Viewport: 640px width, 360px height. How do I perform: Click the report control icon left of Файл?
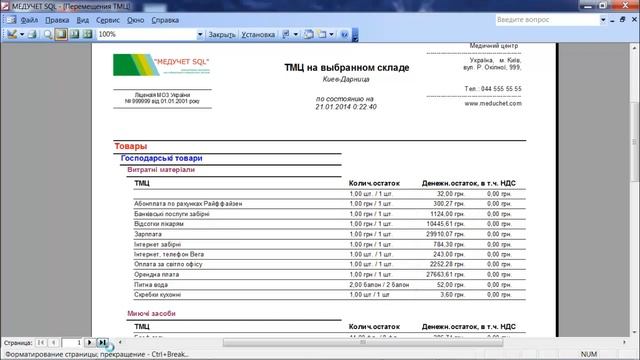11,20
